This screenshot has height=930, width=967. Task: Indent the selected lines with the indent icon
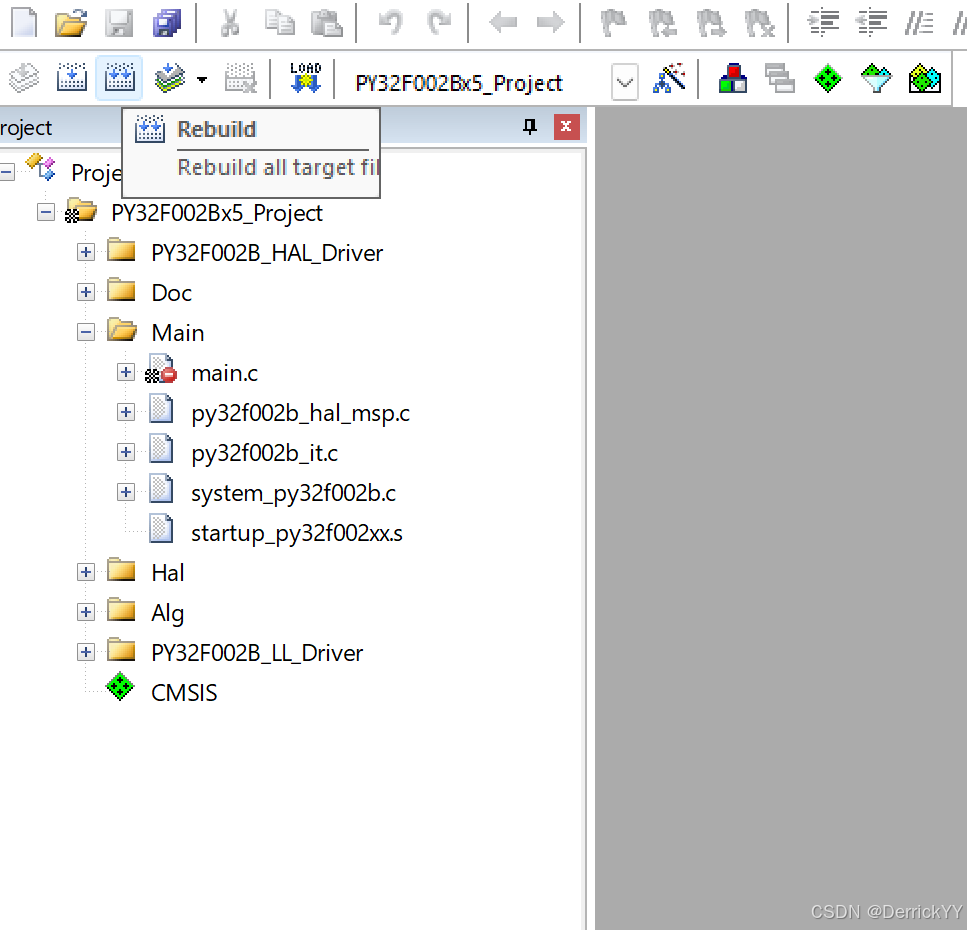pyautogui.click(x=824, y=23)
